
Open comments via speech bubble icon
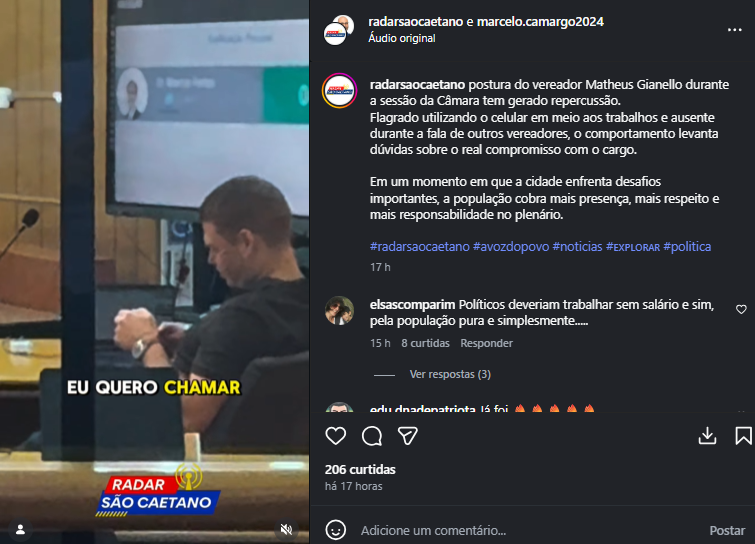pos(372,436)
